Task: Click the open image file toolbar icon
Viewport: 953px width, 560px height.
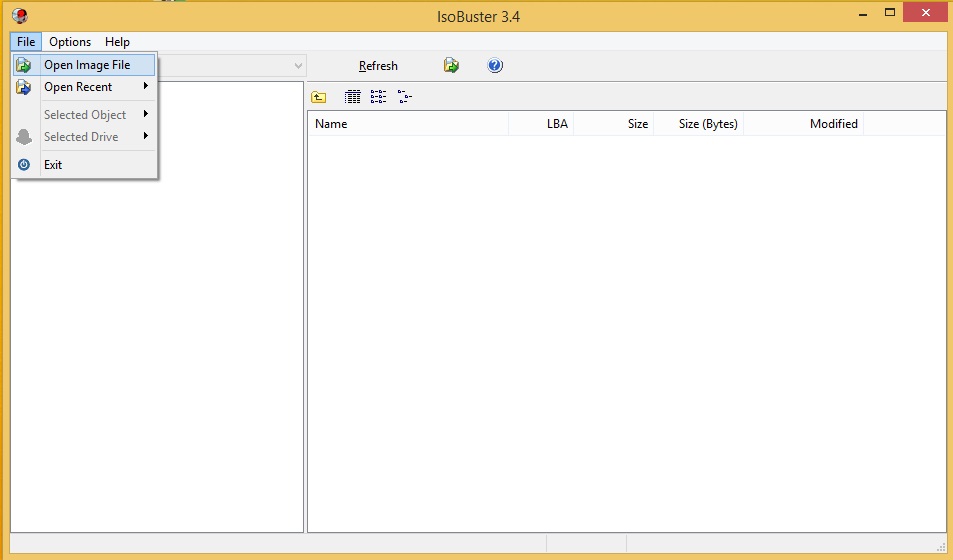Action: pos(451,65)
